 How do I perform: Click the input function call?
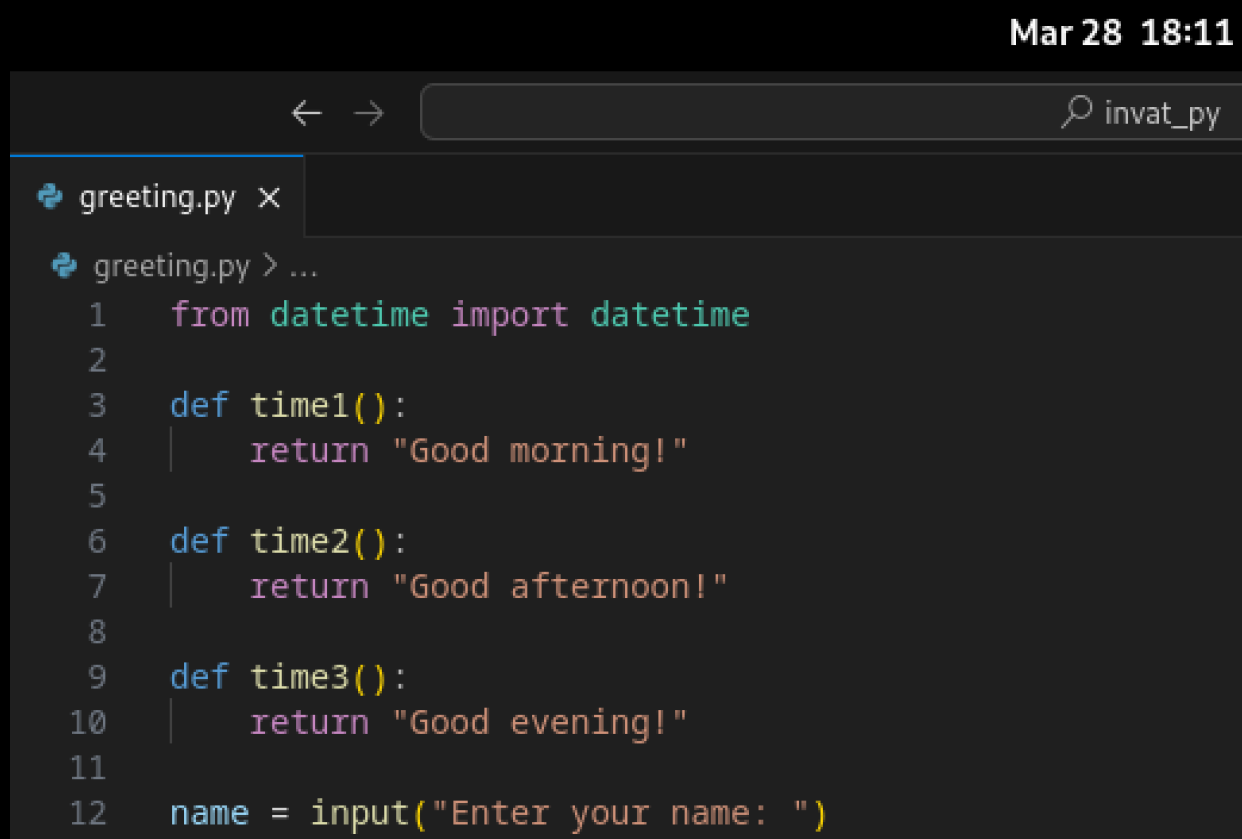(x=360, y=812)
